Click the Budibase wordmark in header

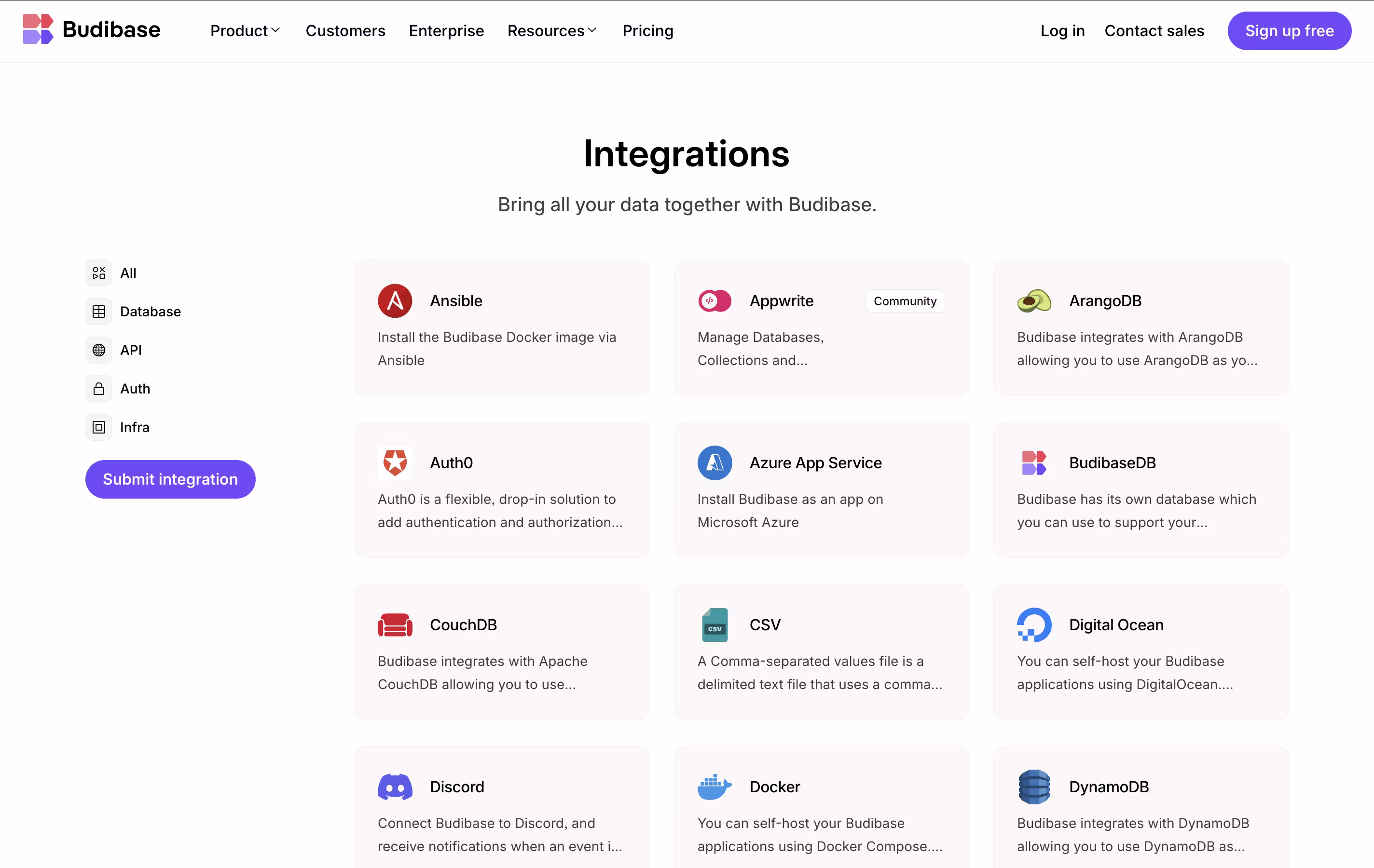111,29
